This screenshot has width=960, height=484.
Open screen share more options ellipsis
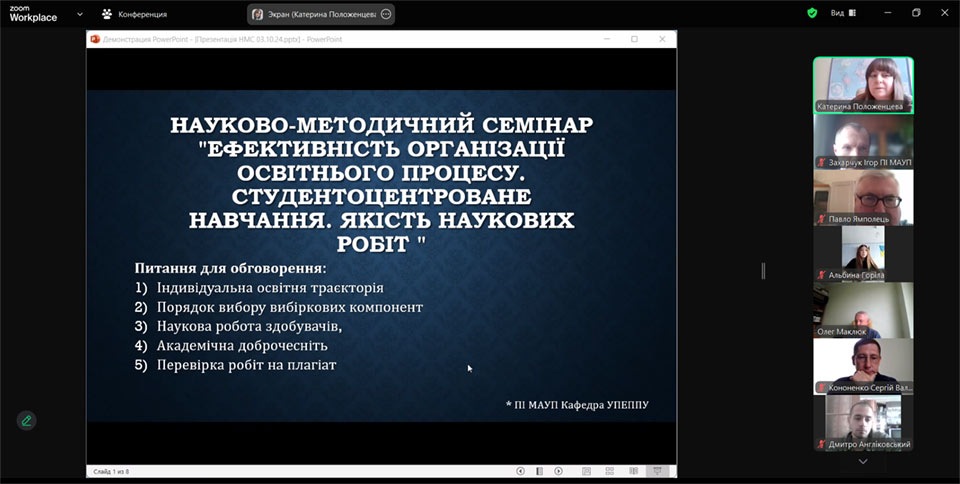click(387, 14)
